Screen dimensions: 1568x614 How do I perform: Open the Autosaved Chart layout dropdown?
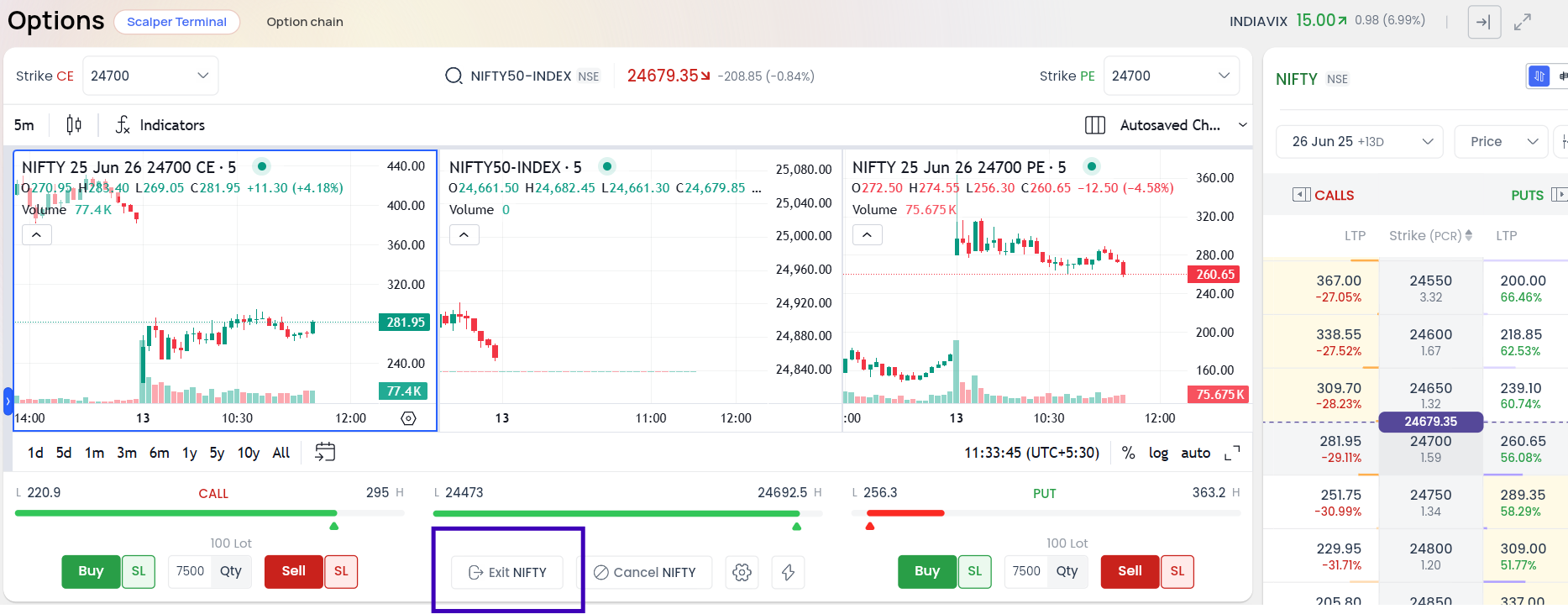point(1183,125)
